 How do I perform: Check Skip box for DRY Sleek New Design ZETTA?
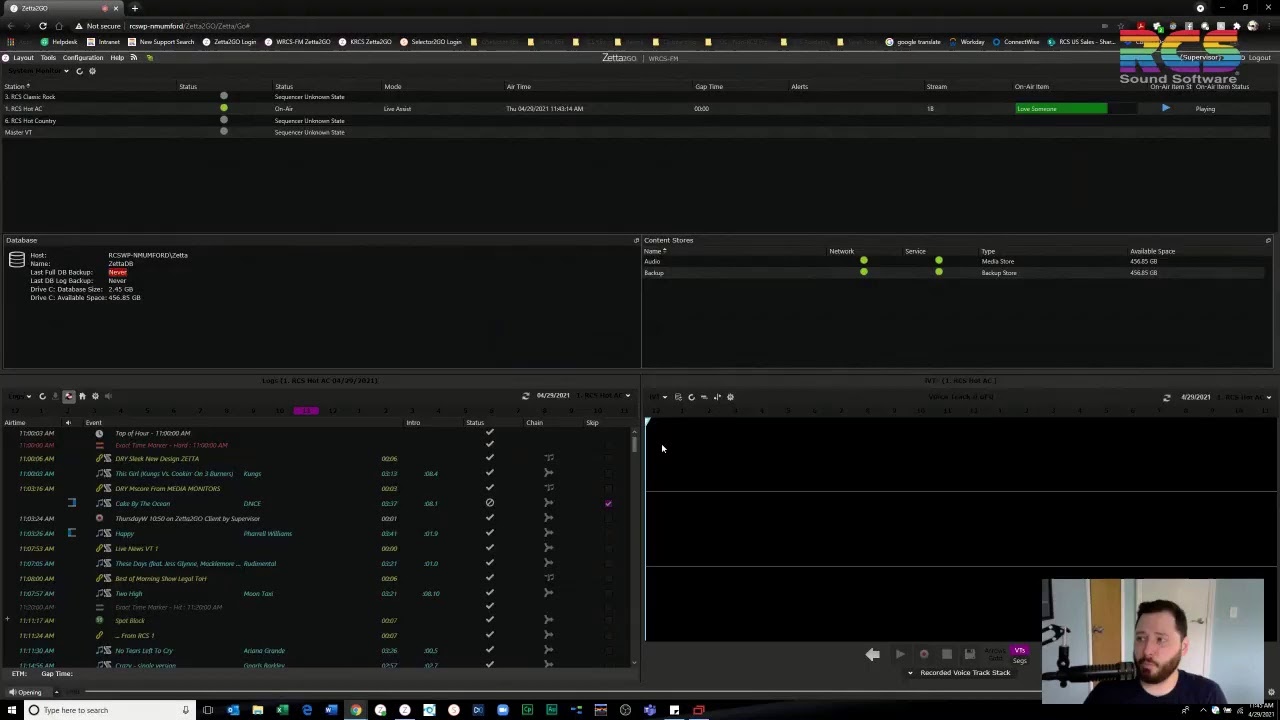click(x=608, y=458)
